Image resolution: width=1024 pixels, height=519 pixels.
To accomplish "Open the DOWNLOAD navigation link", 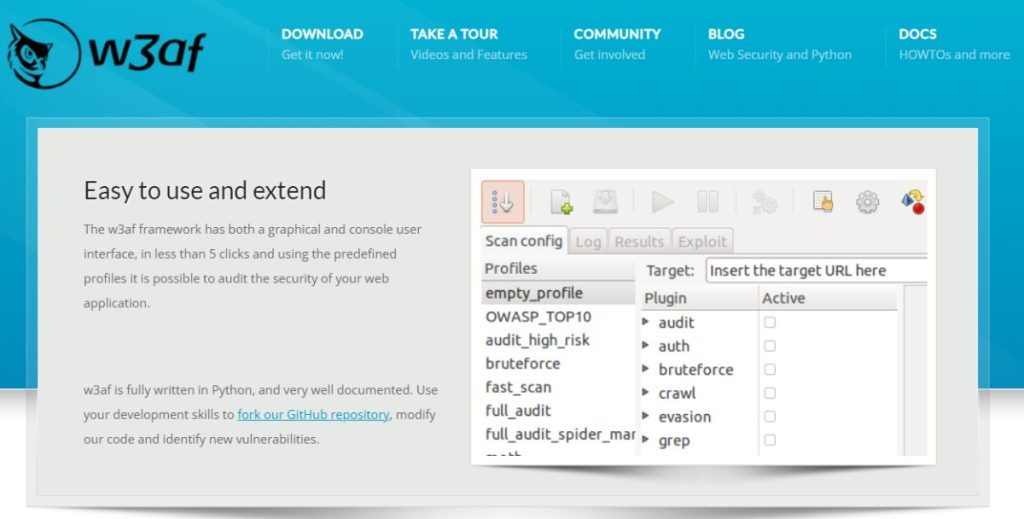I will (x=322, y=34).
